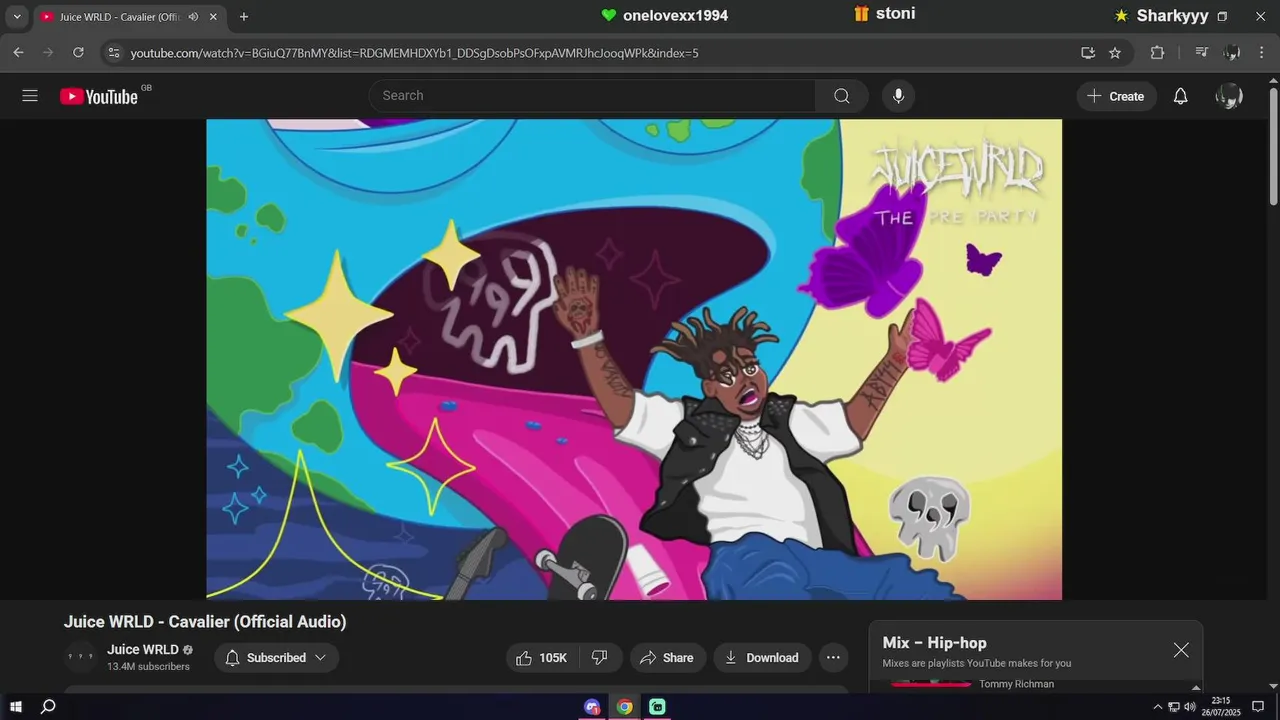Download the video
Image resolution: width=1280 pixels, height=720 pixels.
tap(762, 658)
